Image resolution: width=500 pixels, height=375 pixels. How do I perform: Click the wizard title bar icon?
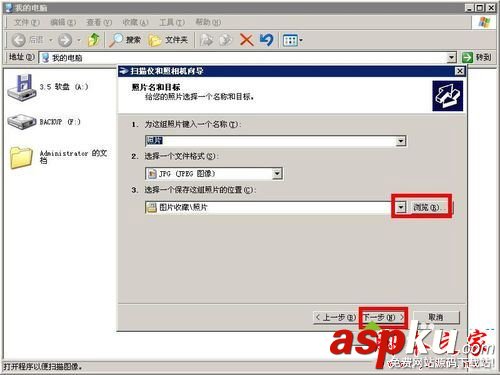click(x=124, y=71)
